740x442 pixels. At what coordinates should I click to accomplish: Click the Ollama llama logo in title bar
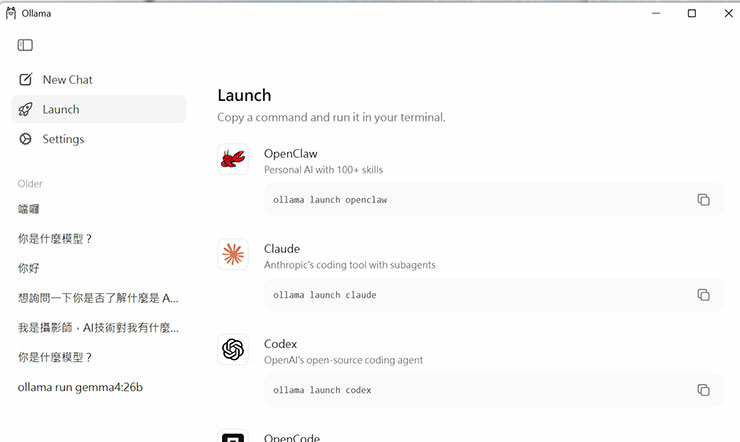coord(11,13)
